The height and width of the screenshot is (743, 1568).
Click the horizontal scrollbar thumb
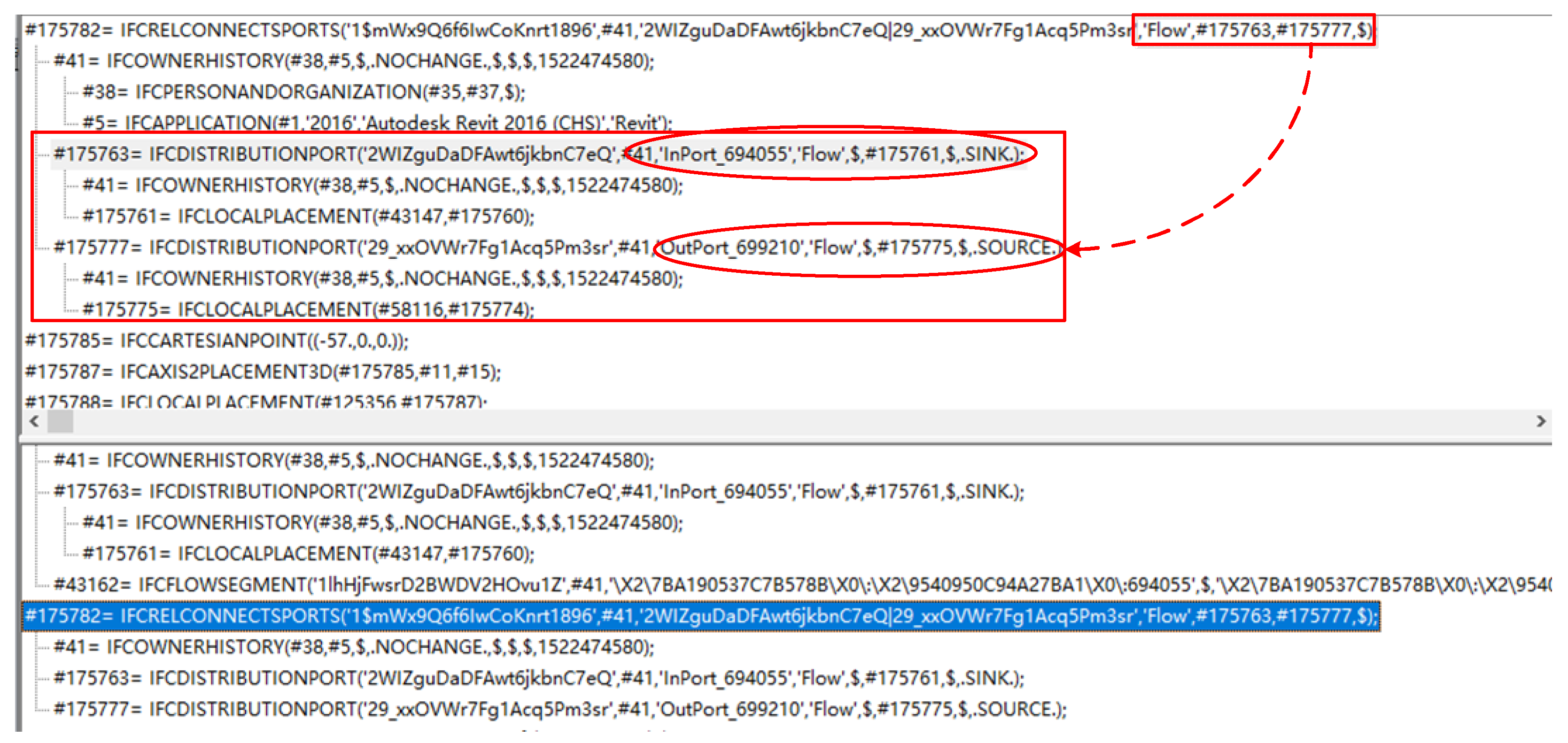point(60,420)
